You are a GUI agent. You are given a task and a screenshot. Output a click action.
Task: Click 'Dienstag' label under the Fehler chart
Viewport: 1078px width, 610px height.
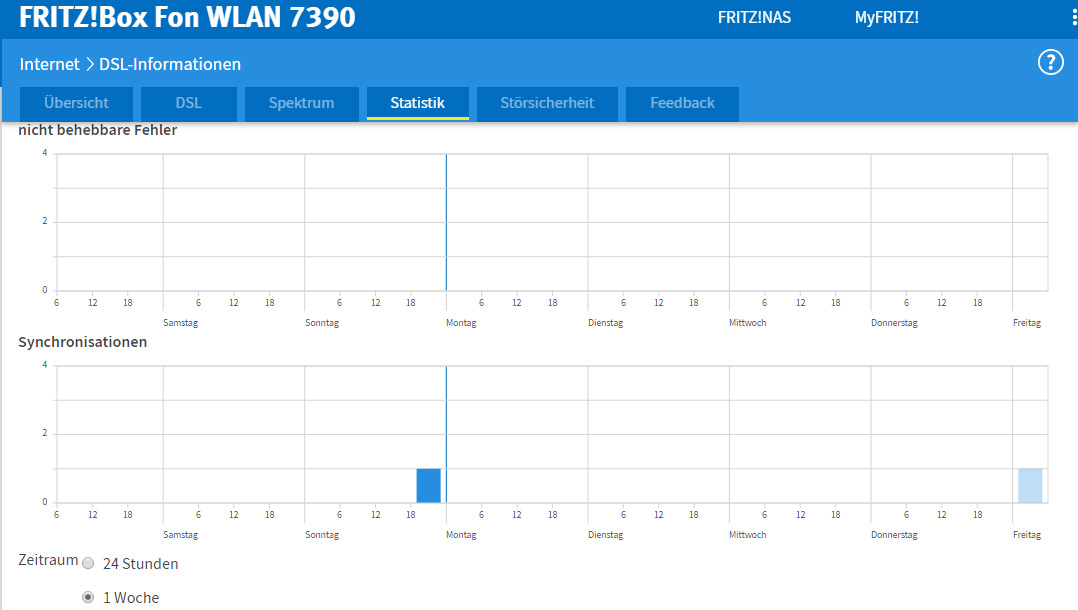coord(605,323)
